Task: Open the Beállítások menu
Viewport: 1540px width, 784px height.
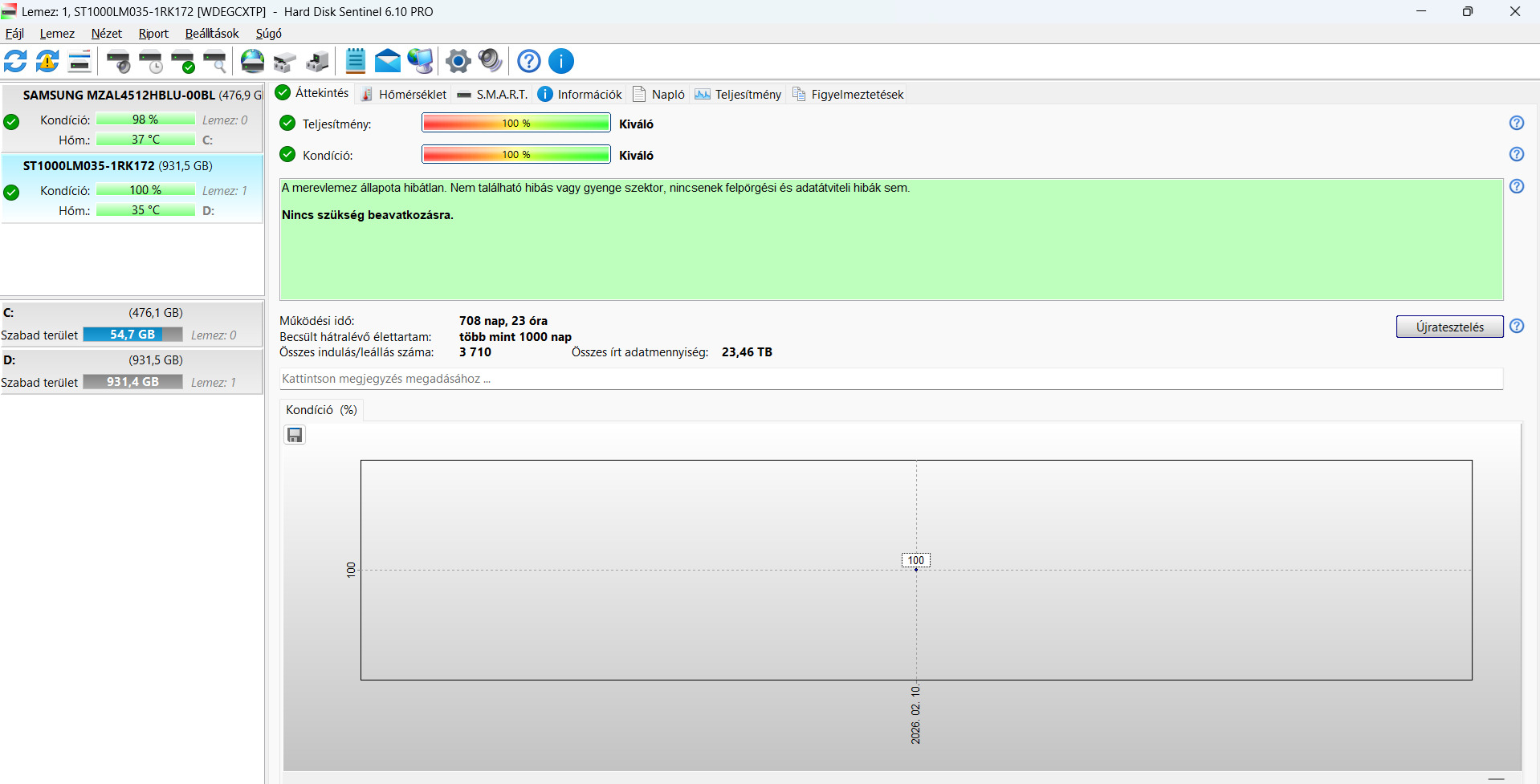Action: point(212,34)
